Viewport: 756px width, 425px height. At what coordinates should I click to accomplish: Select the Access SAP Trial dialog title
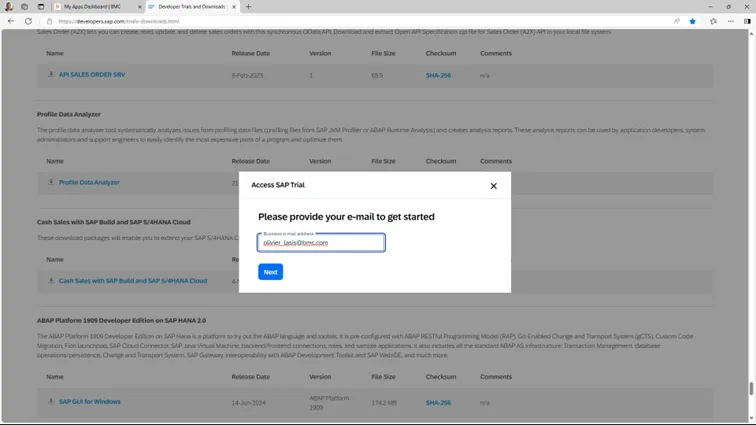point(278,185)
